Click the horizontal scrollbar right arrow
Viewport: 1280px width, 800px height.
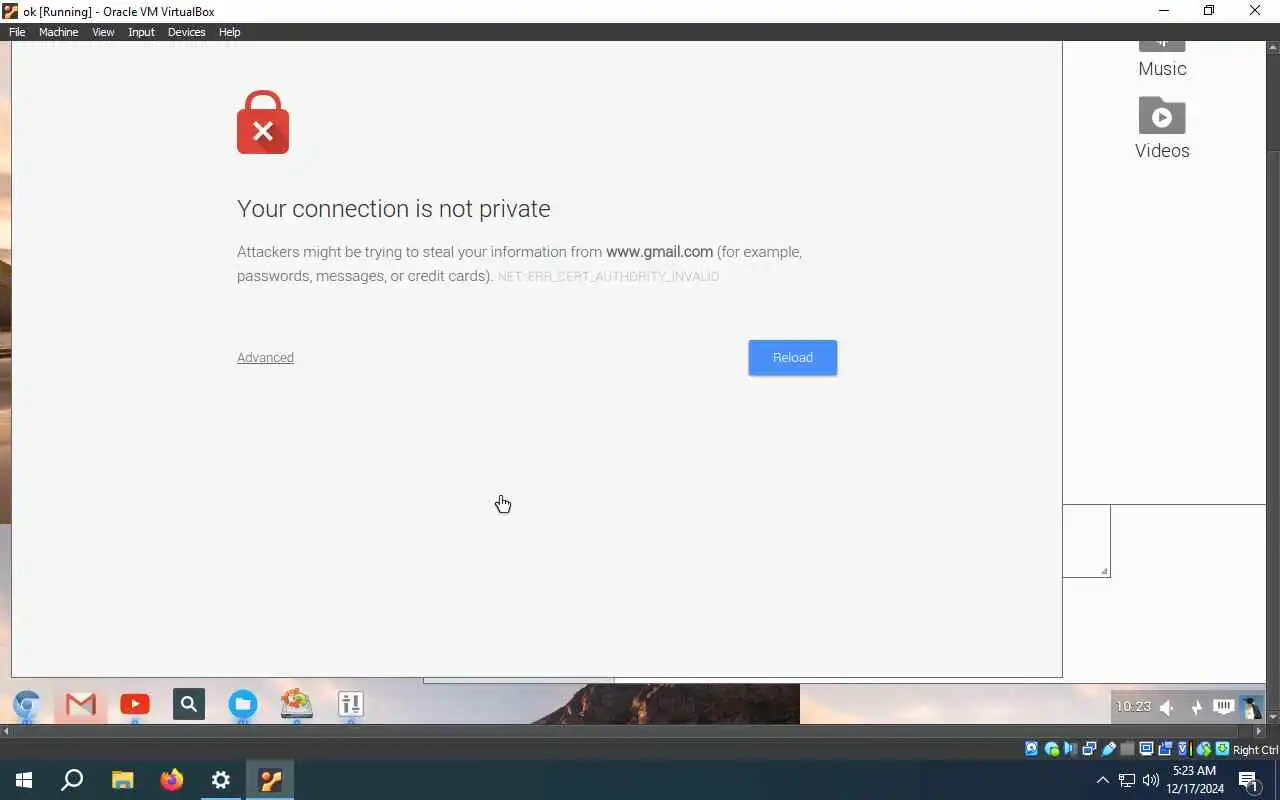pos(1259,731)
